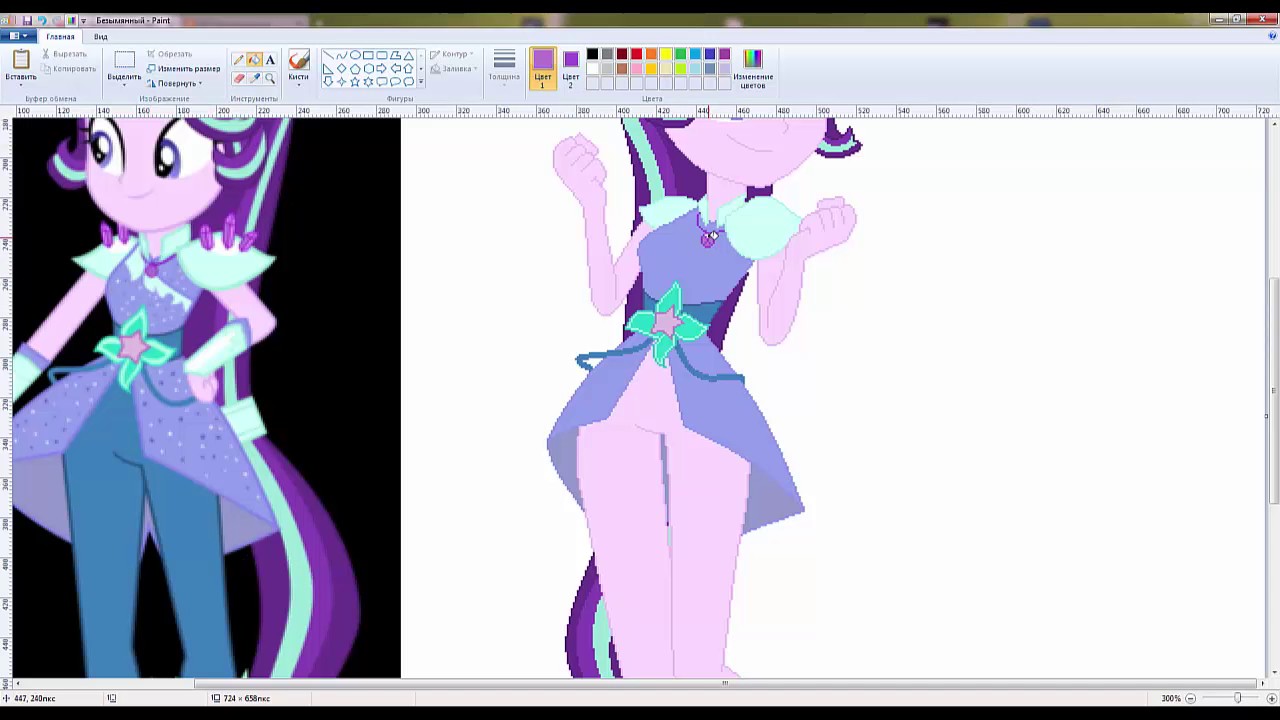Choose the Left arrow shape
This screenshot has height=720, width=1280.
pos(395,68)
